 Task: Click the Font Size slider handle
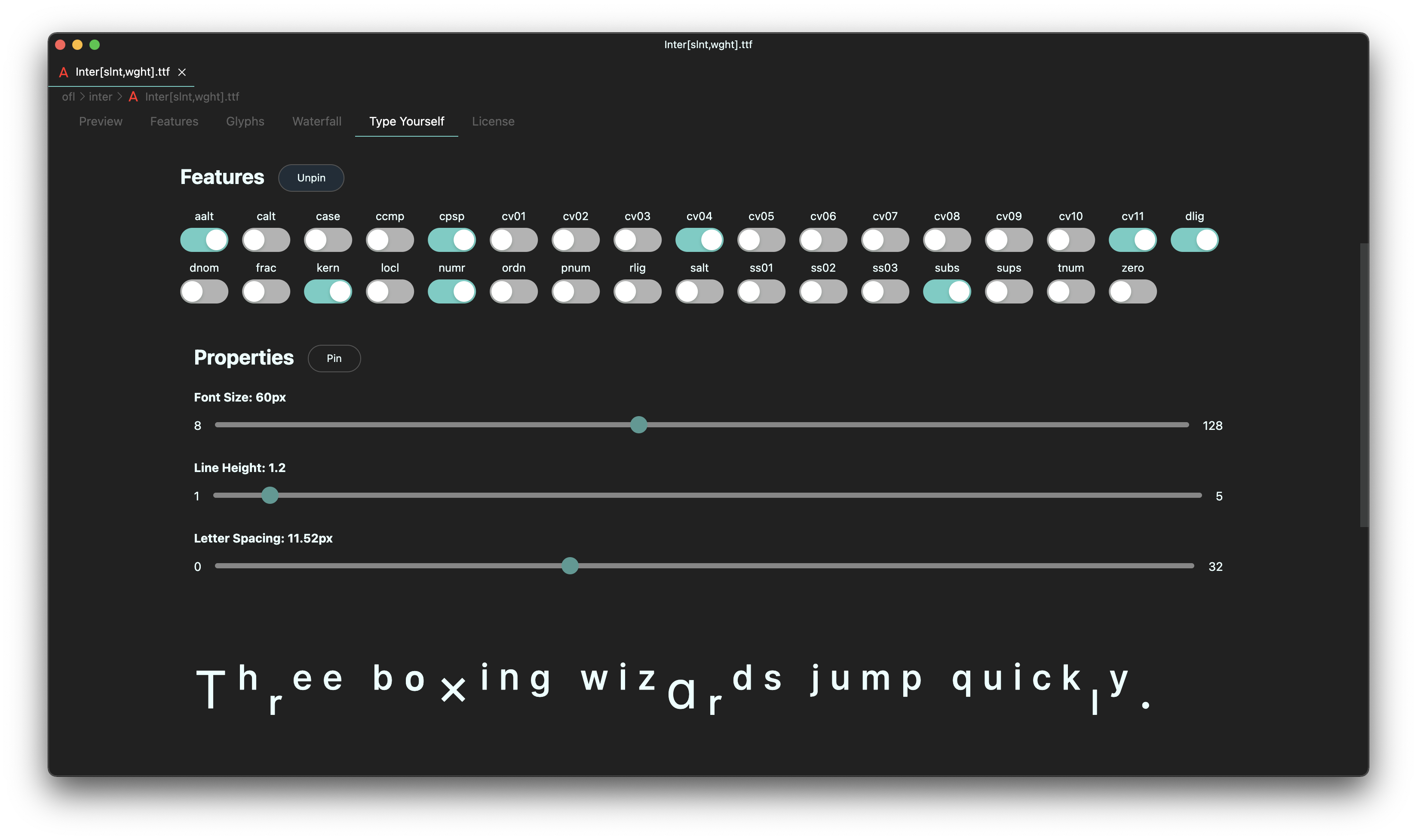click(x=638, y=425)
